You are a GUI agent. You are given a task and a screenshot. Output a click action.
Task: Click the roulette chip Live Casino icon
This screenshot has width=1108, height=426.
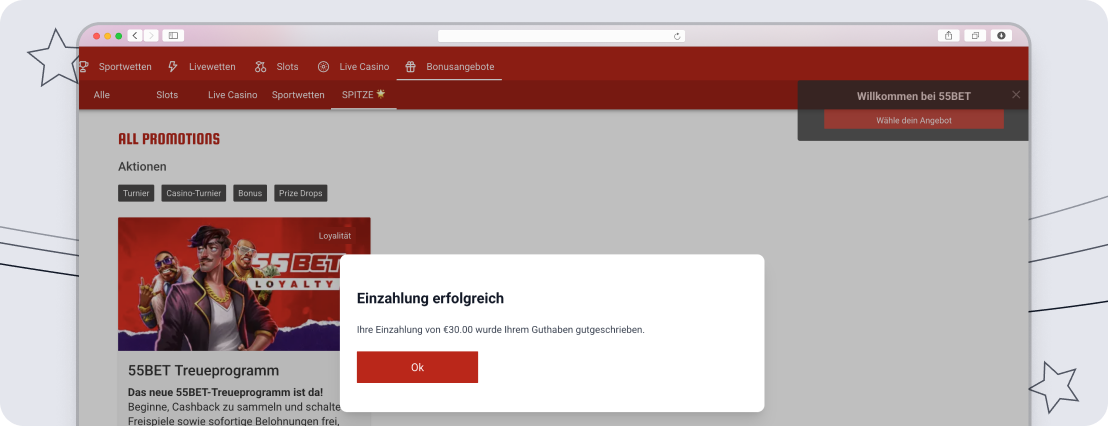pyautogui.click(x=324, y=67)
